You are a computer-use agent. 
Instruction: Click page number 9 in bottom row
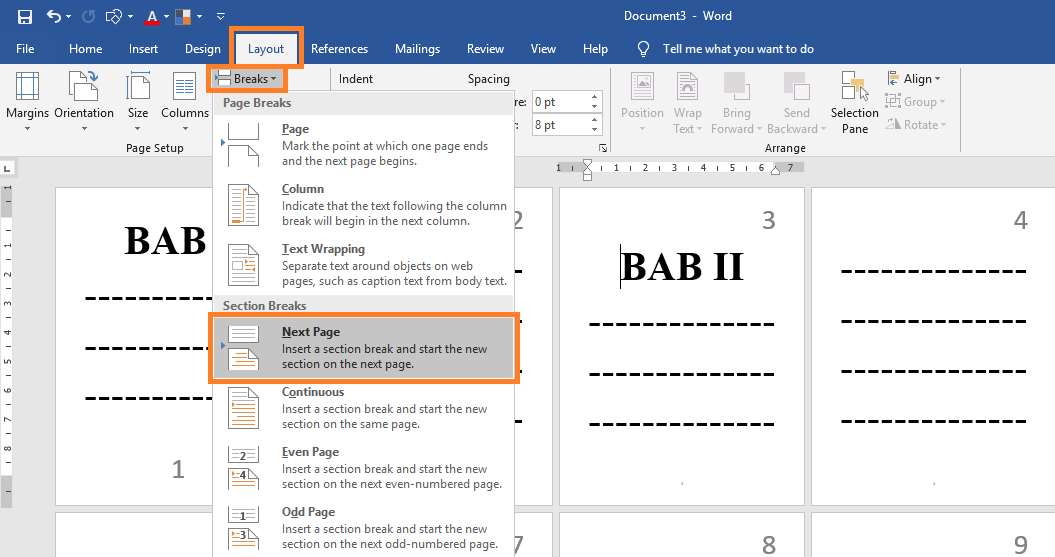1021,544
